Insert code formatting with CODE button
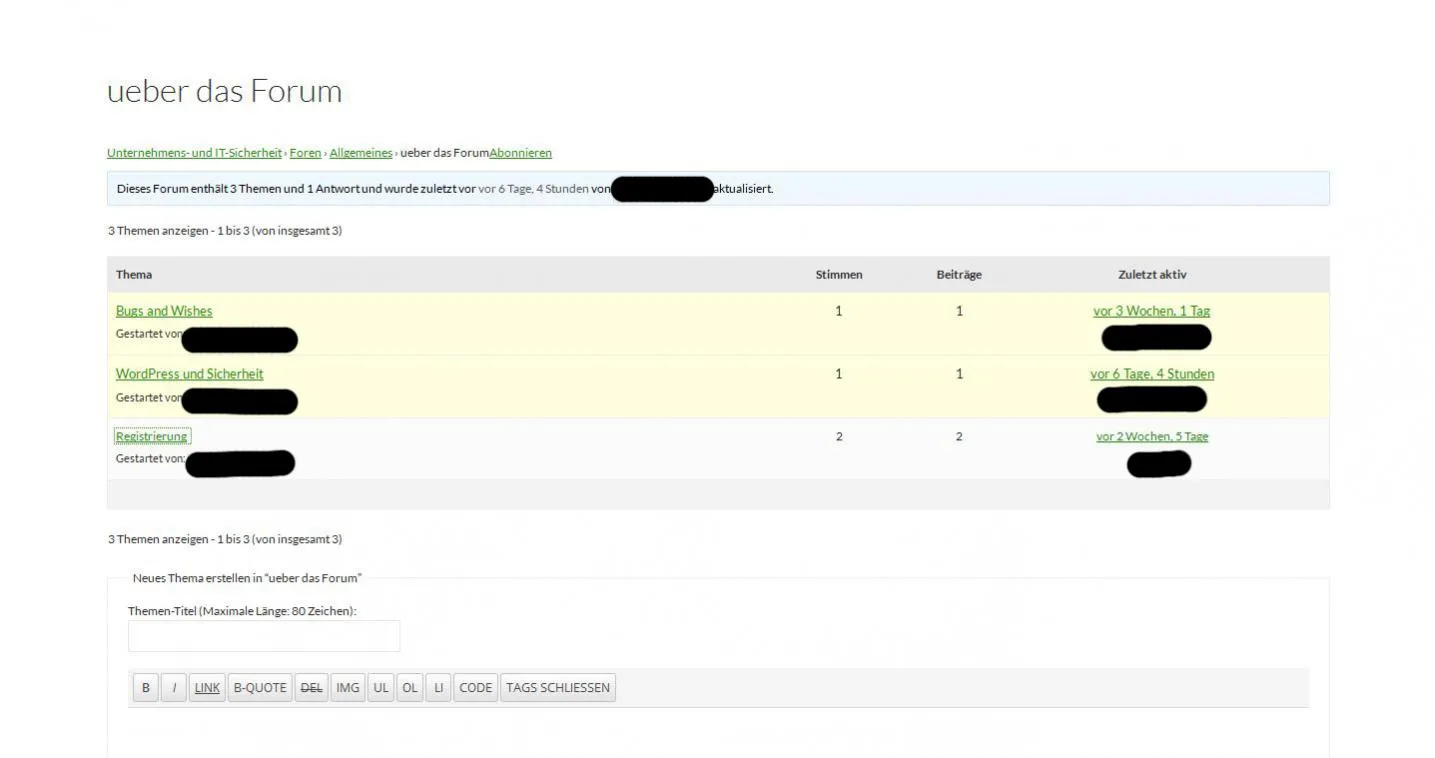The image size is (1435, 758). pos(476,688)
